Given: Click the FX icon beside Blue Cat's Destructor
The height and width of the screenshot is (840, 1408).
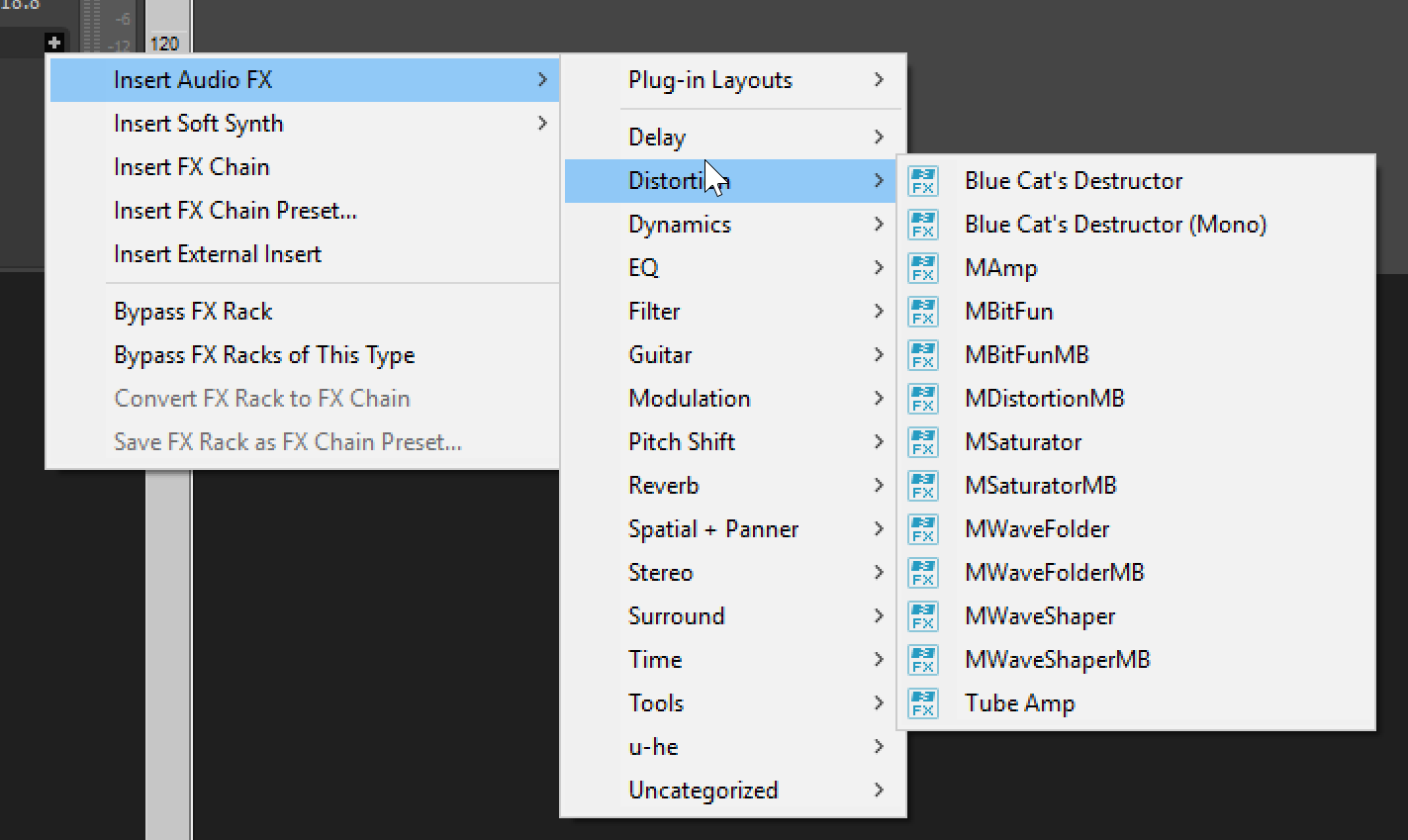Looking at the screenshot, I should pyautogui.click(x=922, y=180).
